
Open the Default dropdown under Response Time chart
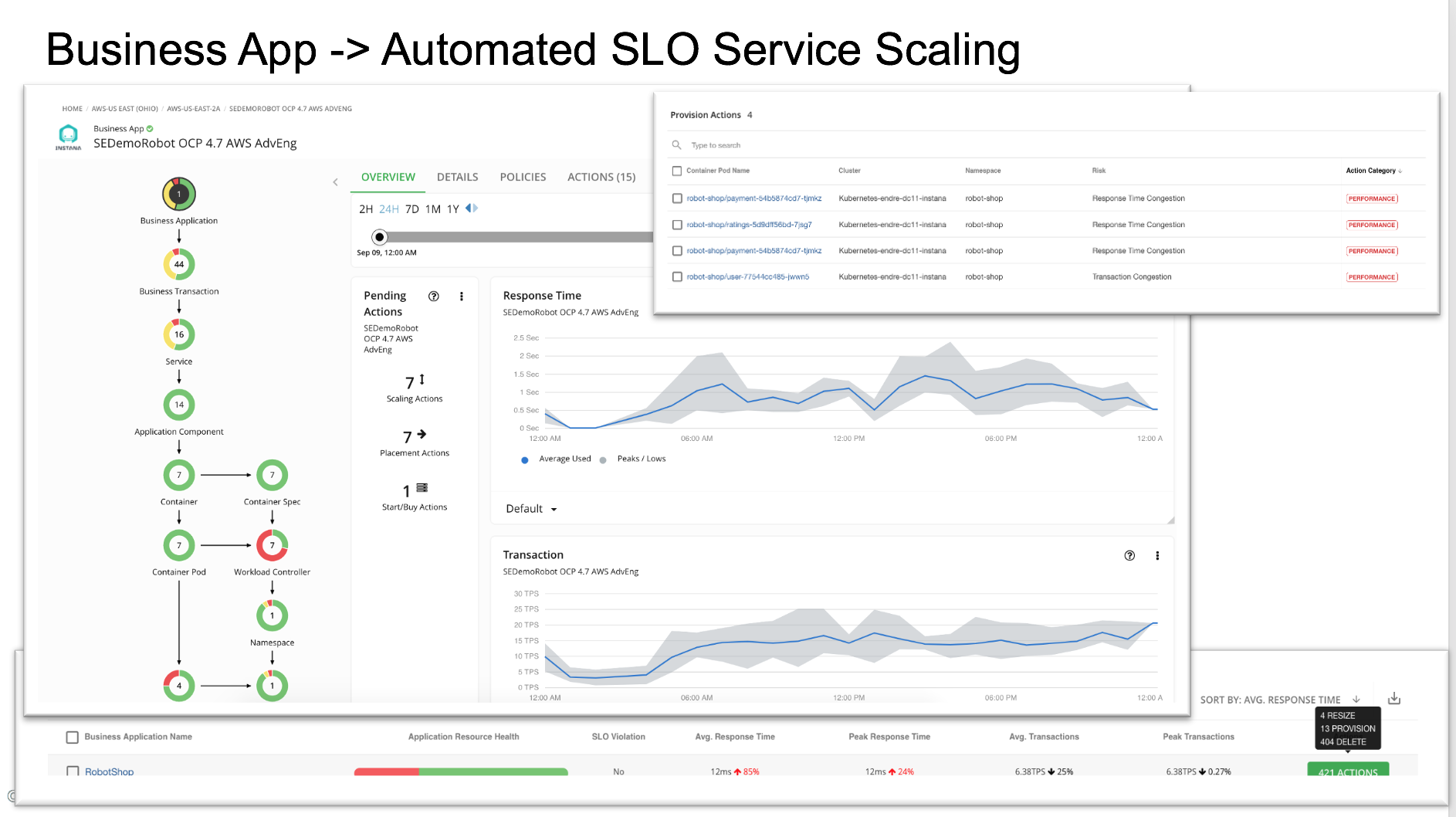pos(531,509)
